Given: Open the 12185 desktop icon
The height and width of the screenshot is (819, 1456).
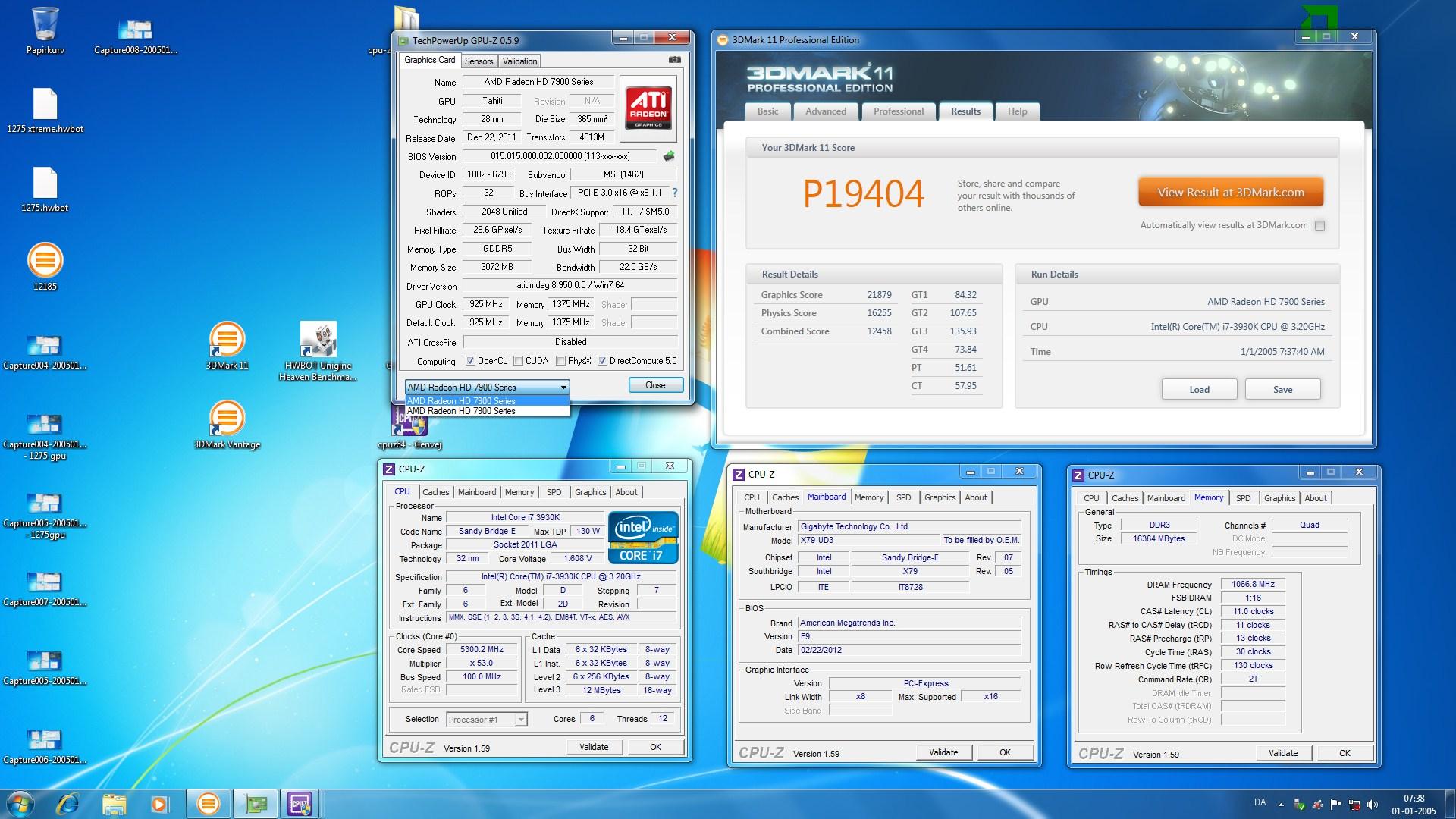Looking at the screenshot, I should pyautogui.click(x=45, y=267).
